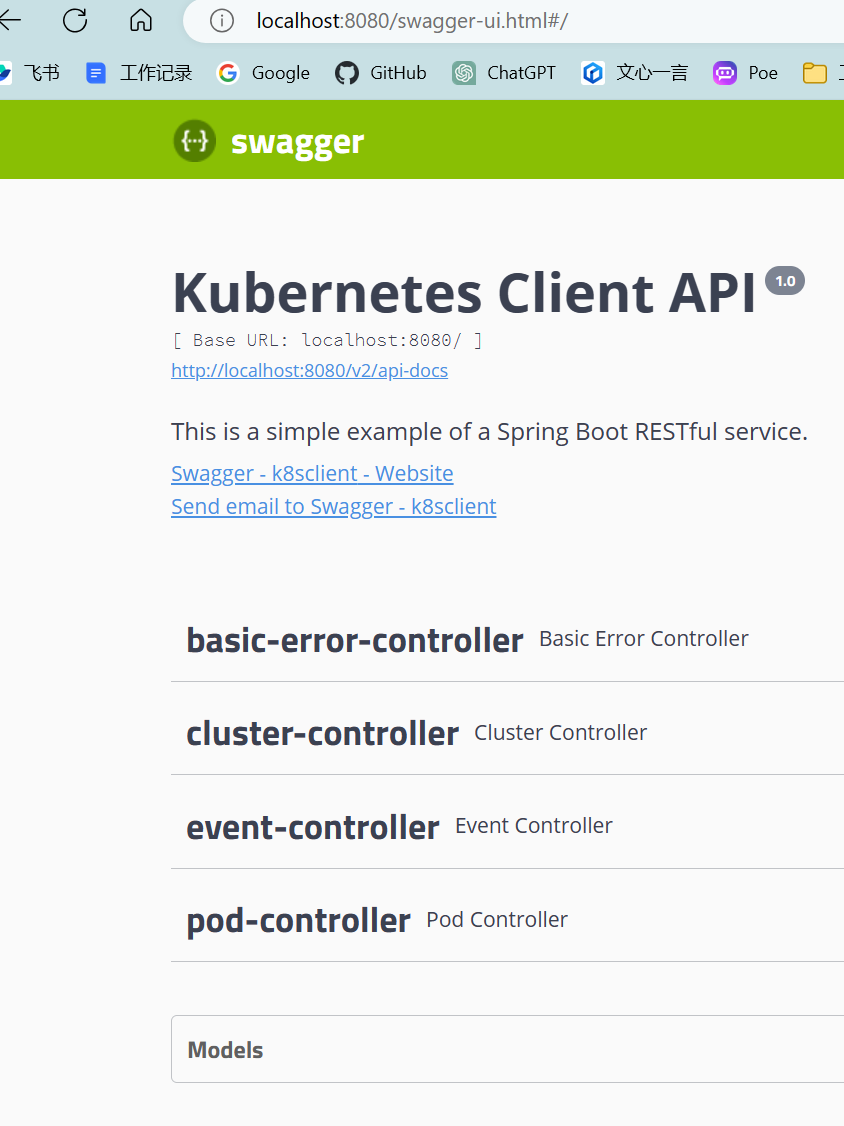This screenshot has height=1126, width=844.
Task: Open the 工作记录 bookmark
Action: coord(139,73)
